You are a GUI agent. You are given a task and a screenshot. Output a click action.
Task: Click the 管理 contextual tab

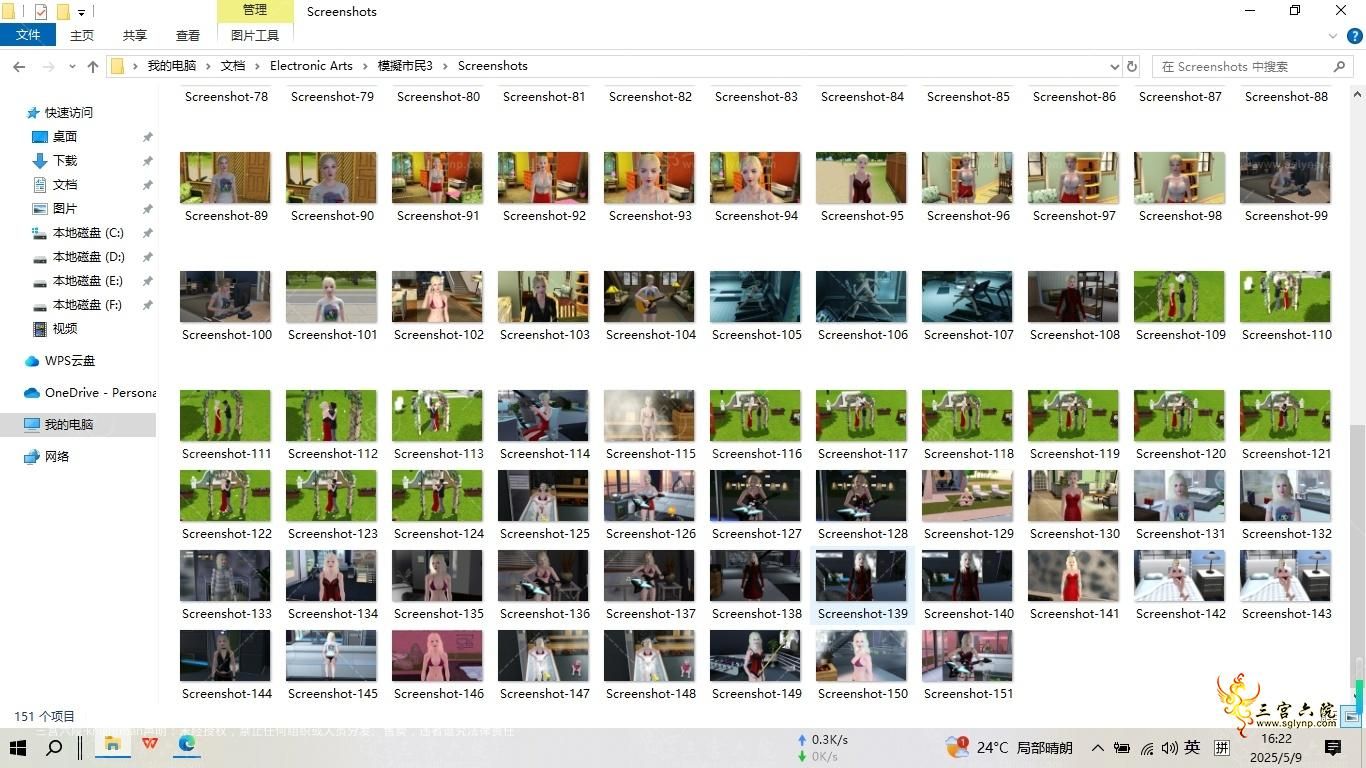(x=255, y=10)
